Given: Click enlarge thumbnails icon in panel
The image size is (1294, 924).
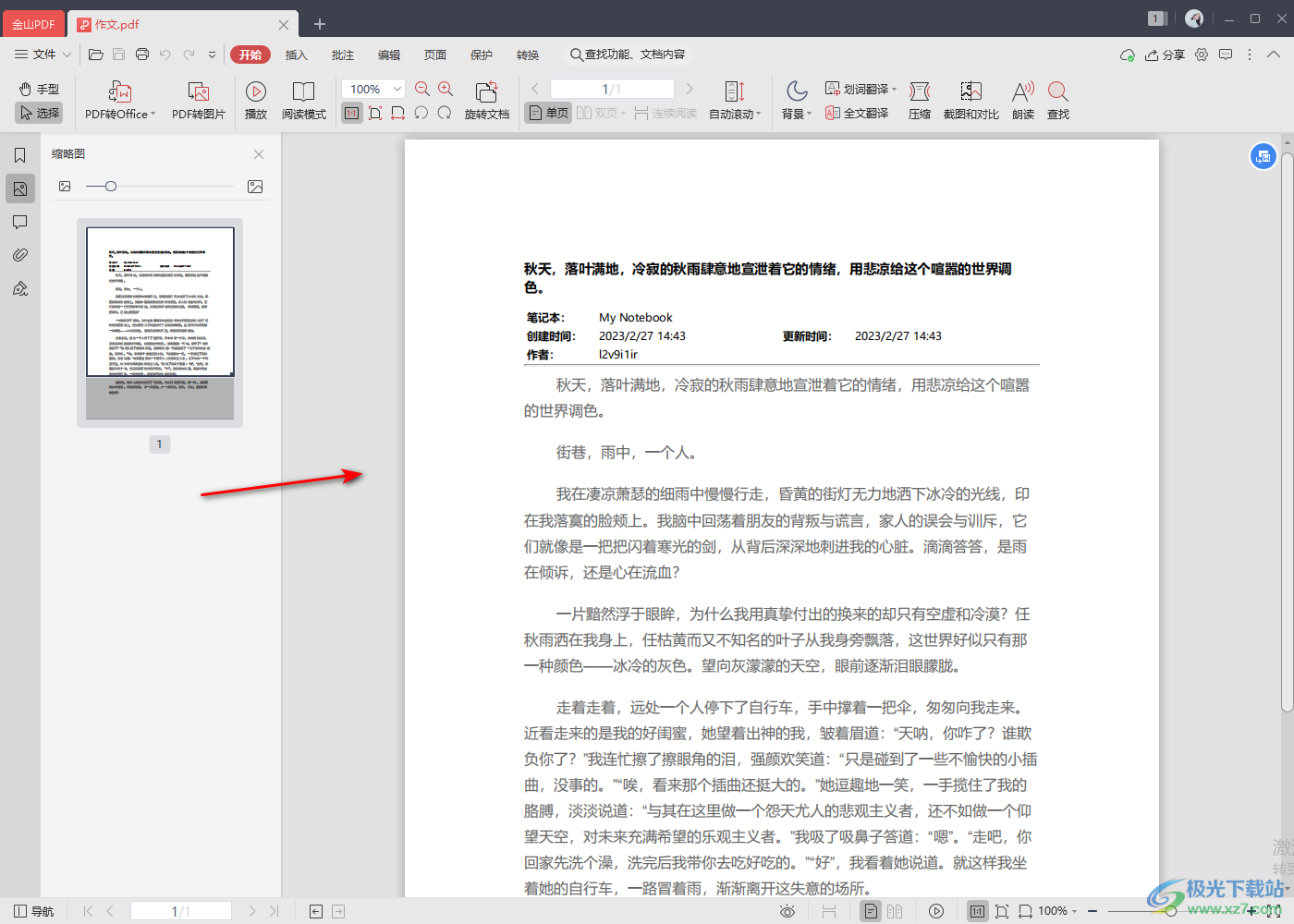Looking at the screenshot, I should tap(255, 187).
